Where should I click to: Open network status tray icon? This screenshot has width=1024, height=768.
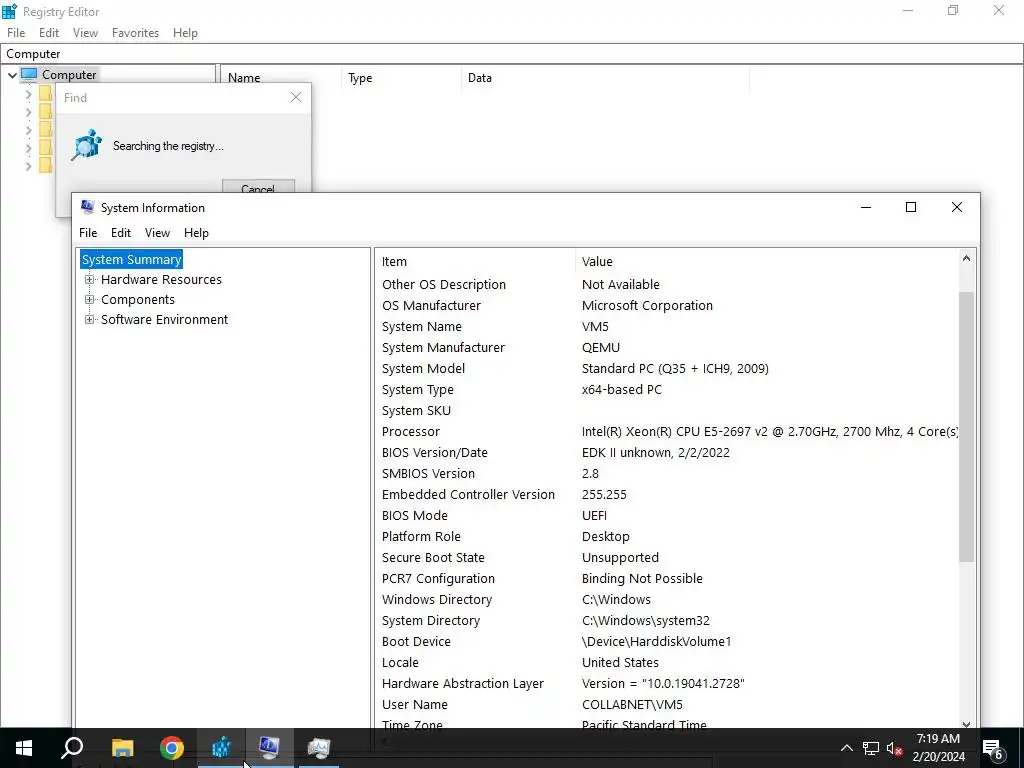pyautogui.click(x=871, y=748)
